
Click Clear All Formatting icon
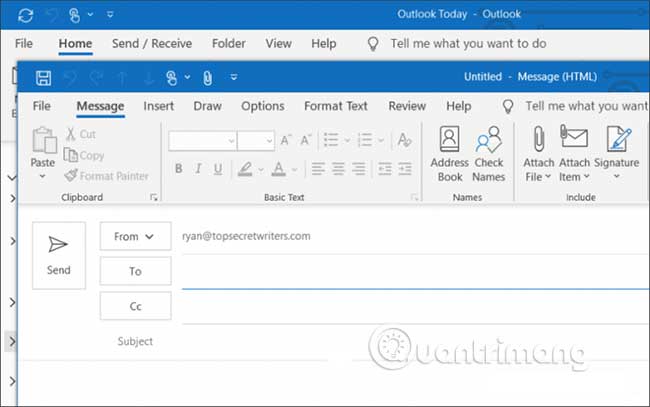click(404, 140)
